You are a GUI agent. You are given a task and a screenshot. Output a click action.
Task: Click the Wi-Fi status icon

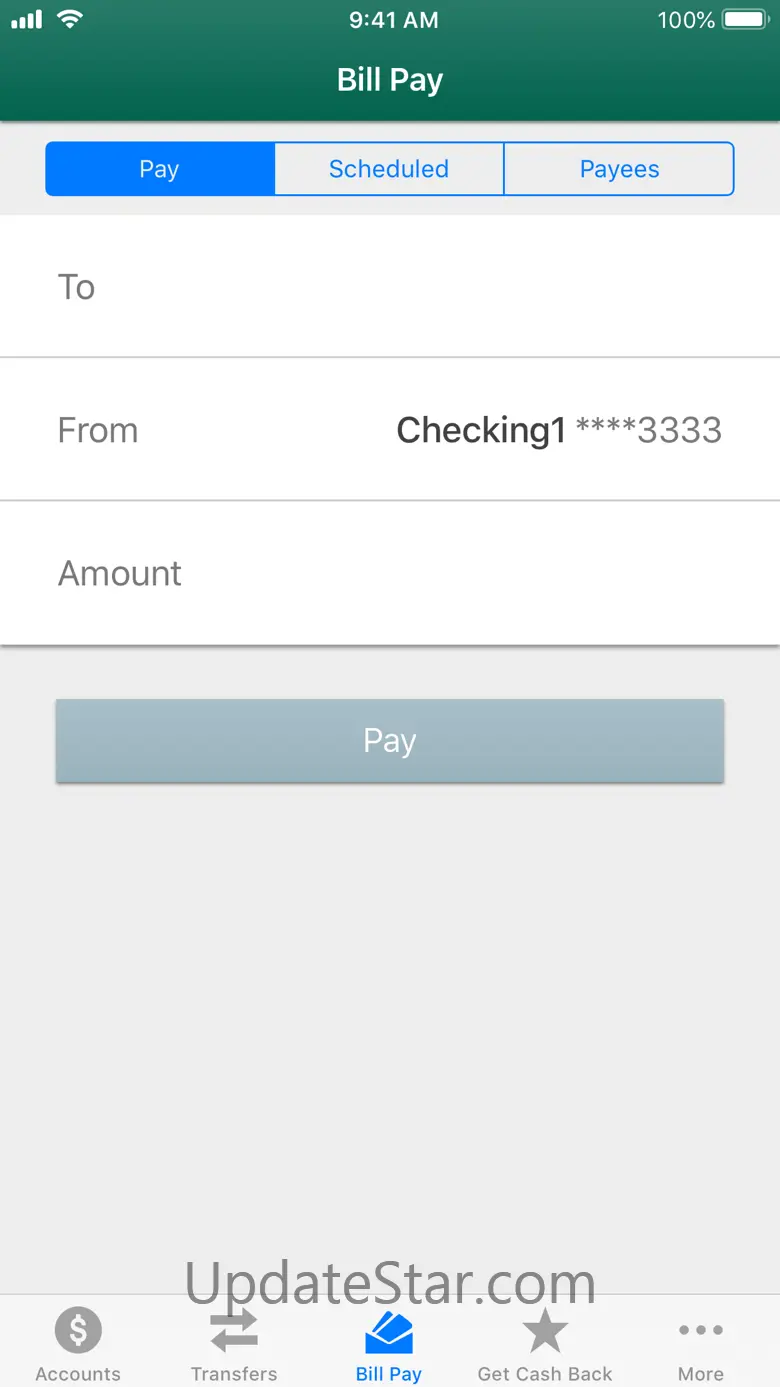click(x=69, y=20)
